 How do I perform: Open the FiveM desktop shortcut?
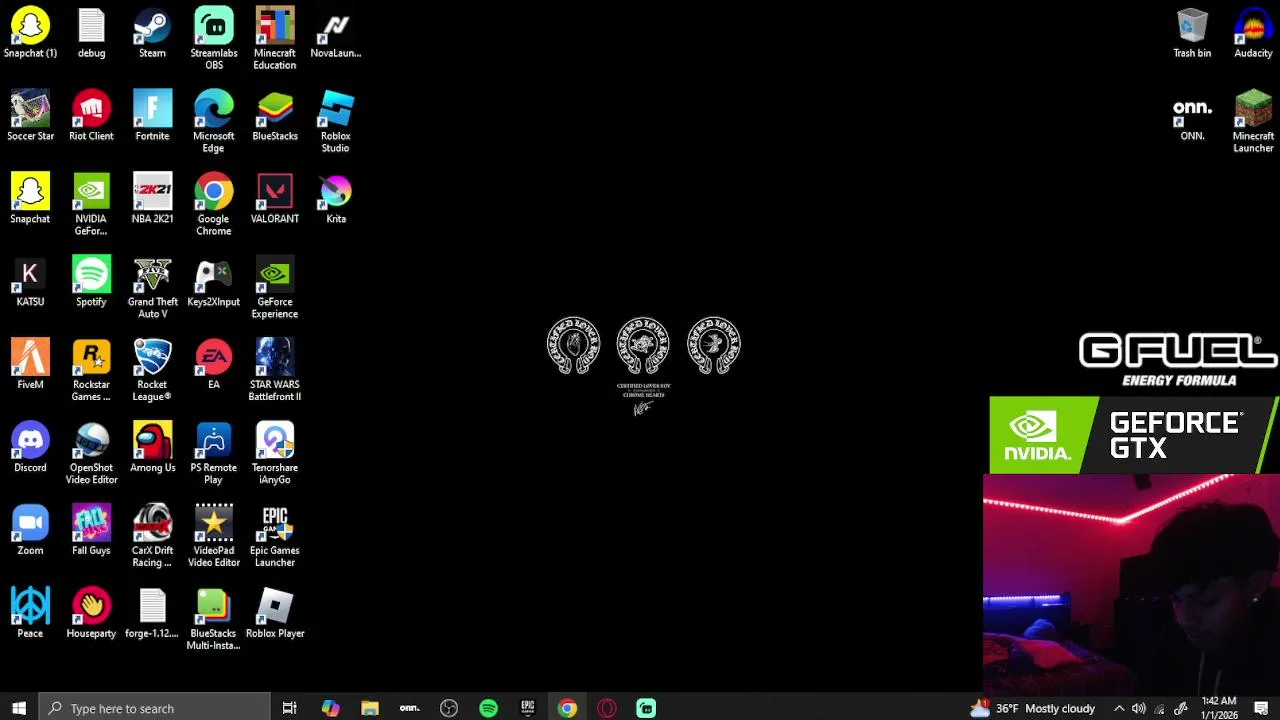[30, 365]
